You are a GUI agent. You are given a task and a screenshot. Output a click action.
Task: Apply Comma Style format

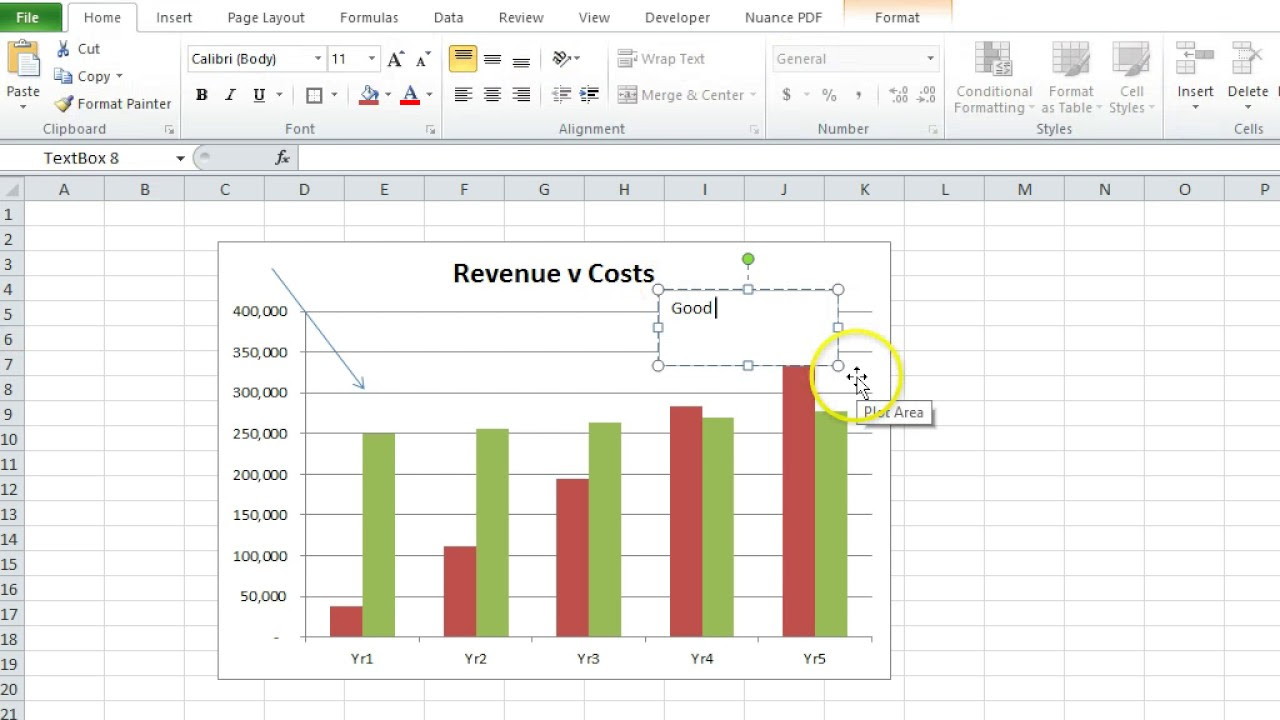(858, 95)
